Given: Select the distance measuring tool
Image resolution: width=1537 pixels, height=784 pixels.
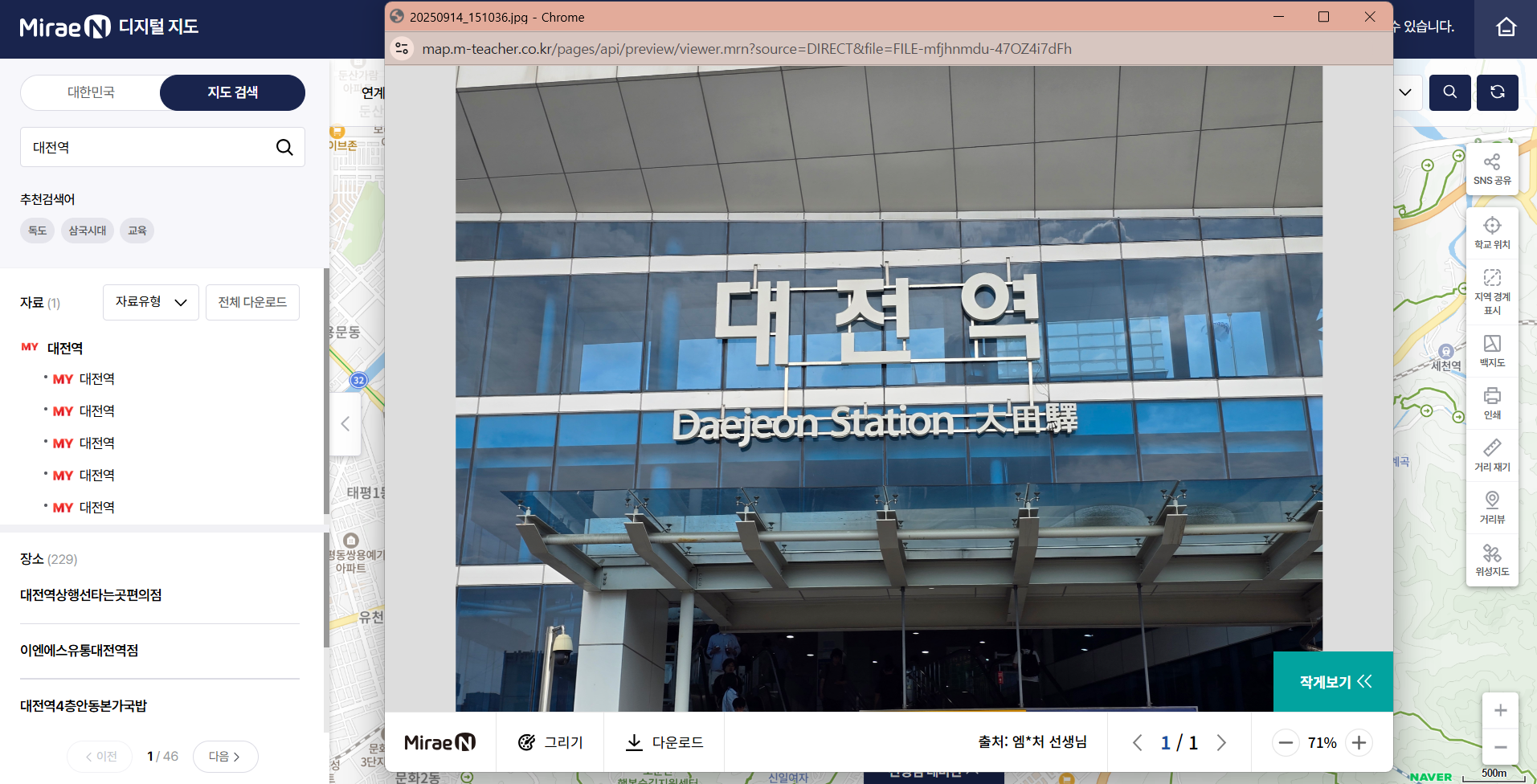Looking at the screenshot, I should tap(1492, 455).
